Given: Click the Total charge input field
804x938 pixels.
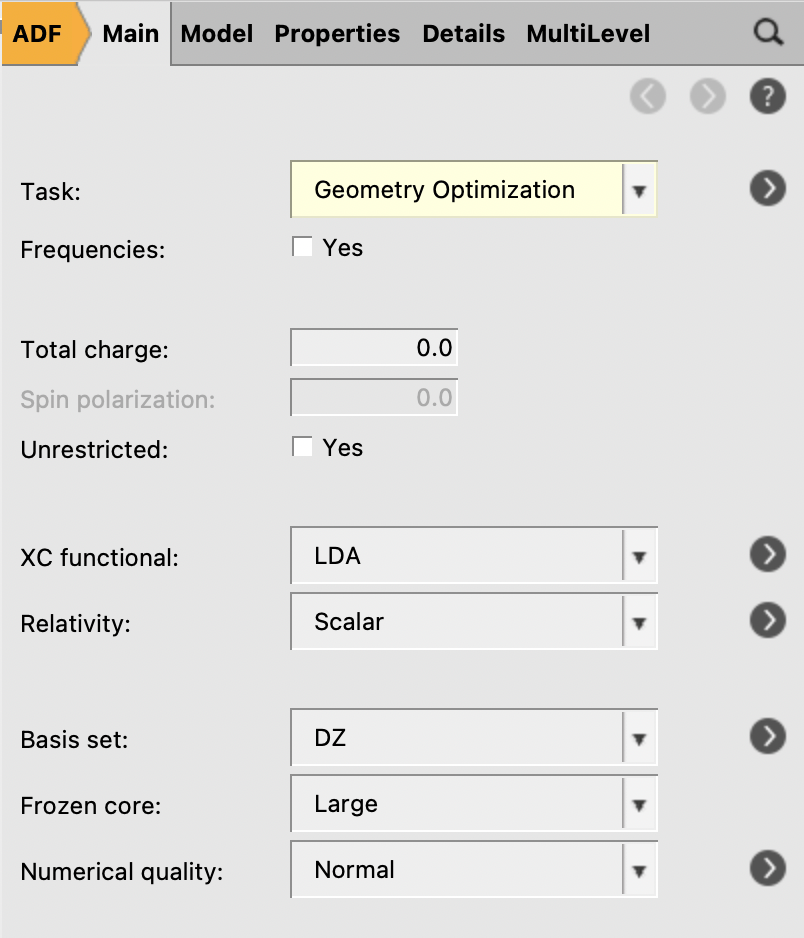Looking at the screenshot, I should [x=375, y=349].
